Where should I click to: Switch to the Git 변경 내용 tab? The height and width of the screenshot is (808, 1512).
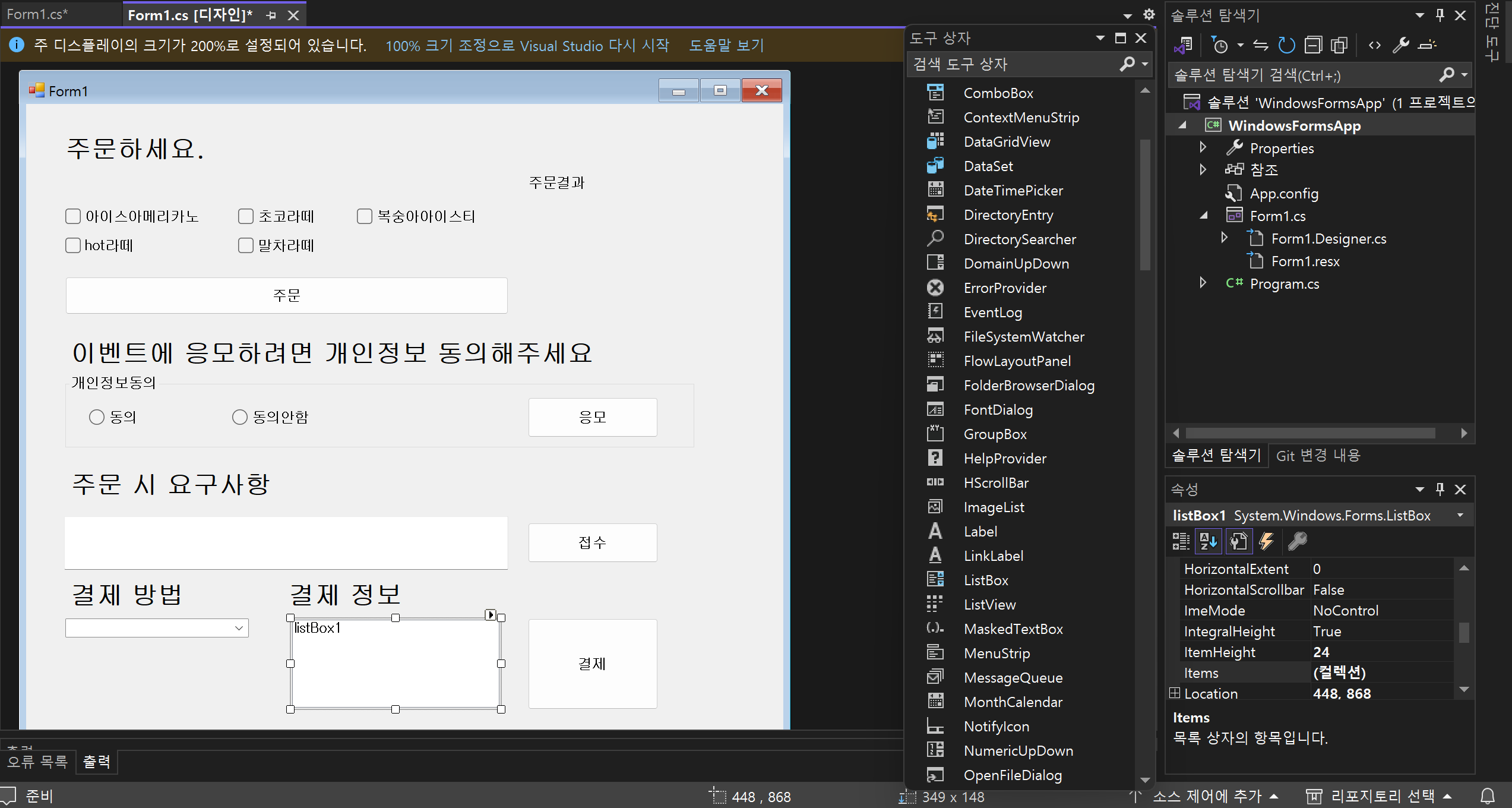[1318, 456]
